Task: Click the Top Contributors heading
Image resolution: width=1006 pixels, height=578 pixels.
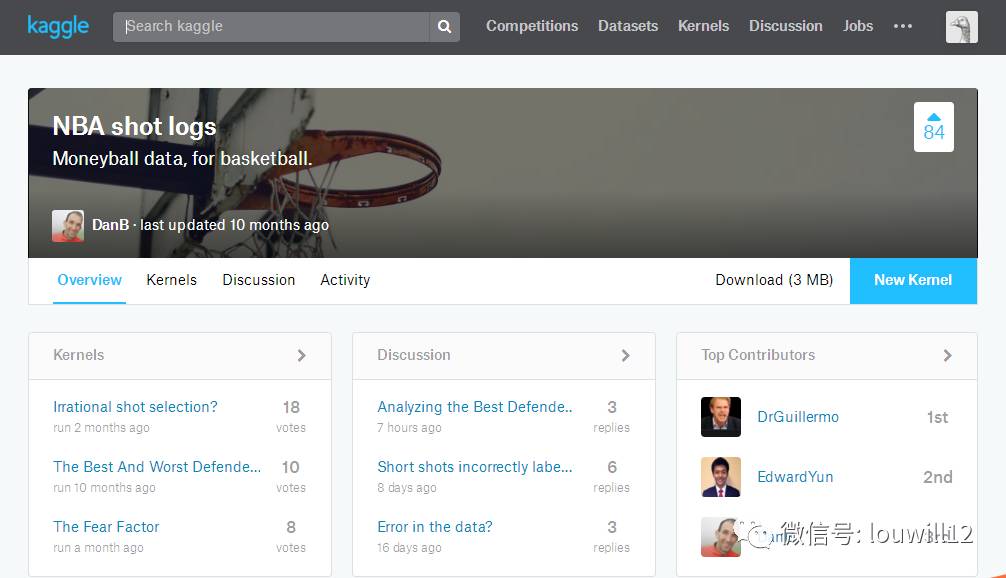Action: tap(758, 355)
